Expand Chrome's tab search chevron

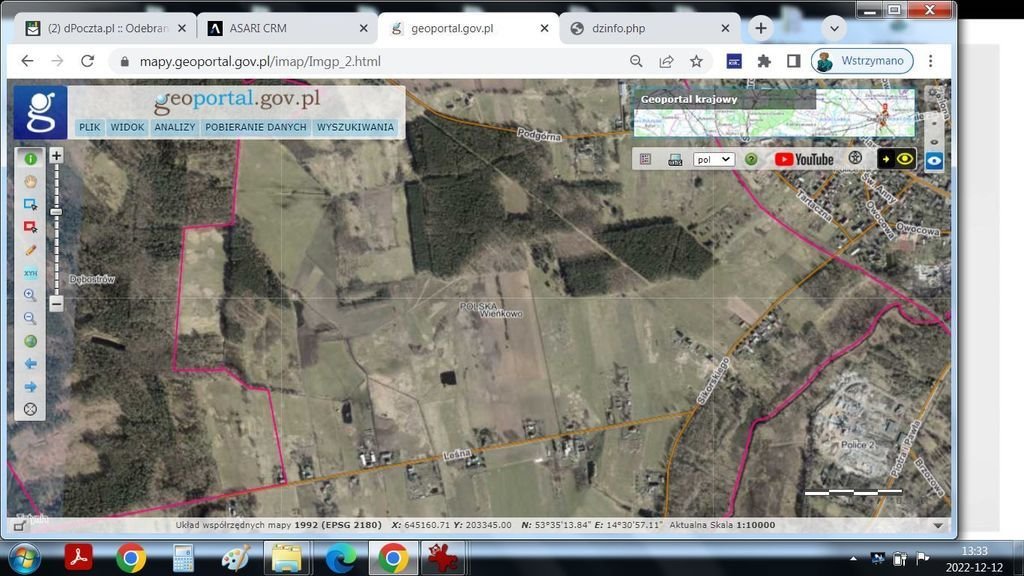coord(834,28)
